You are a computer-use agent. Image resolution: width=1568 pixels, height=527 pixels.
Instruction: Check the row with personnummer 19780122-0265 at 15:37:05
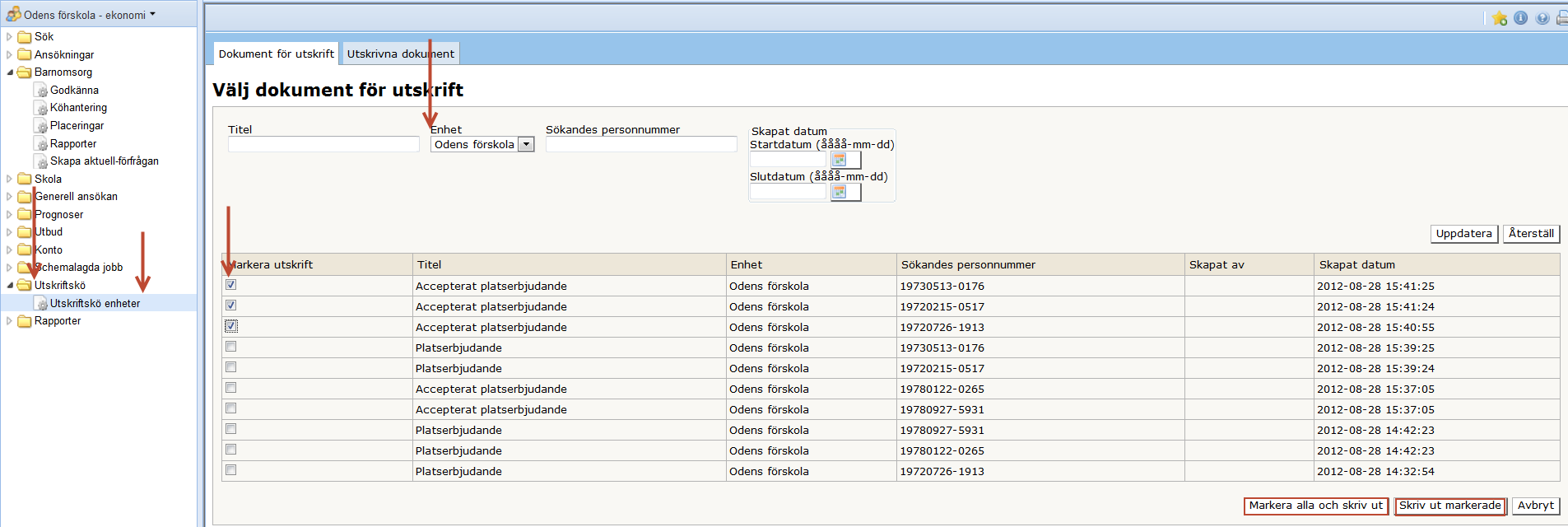pyautogui.click(x=231, y=388)
